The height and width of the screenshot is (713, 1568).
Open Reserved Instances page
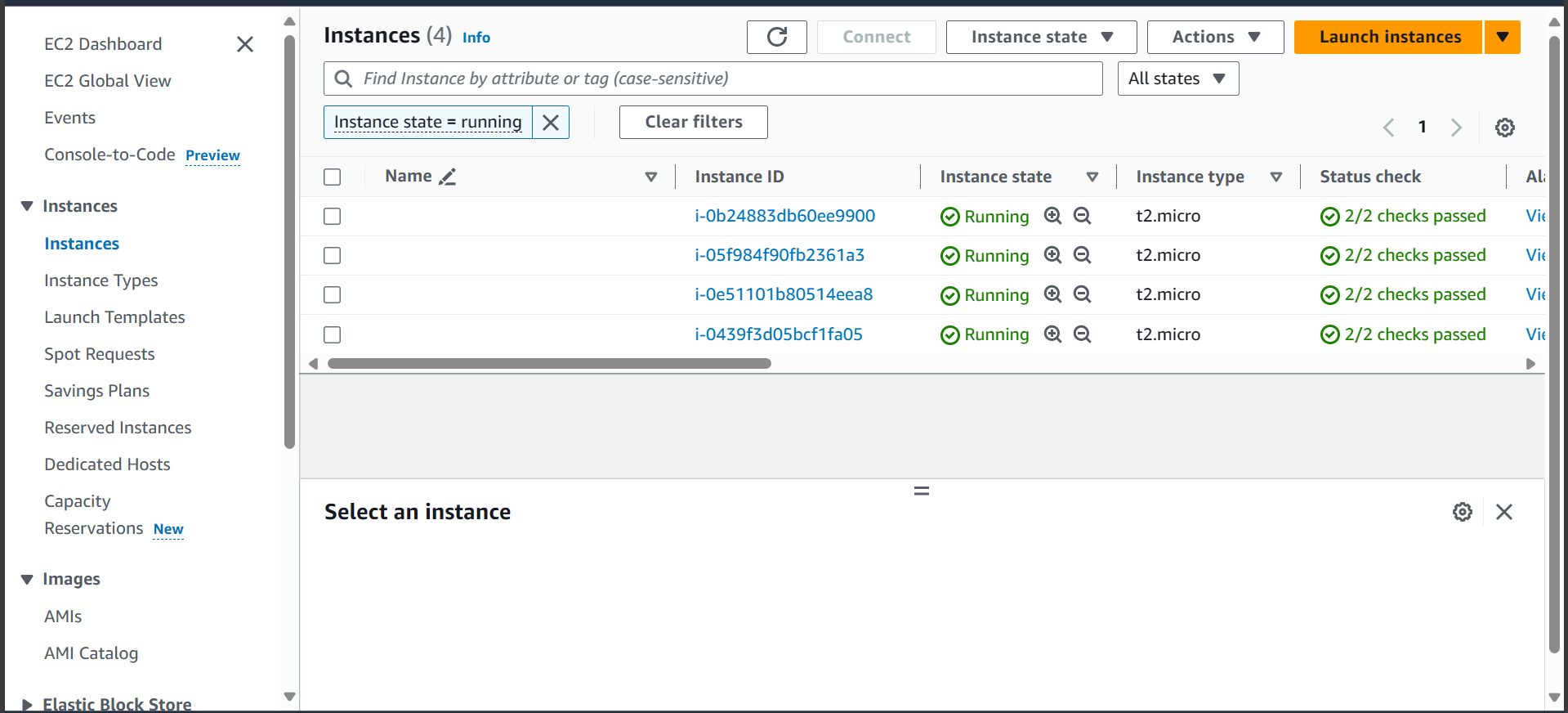coord(118,428)
